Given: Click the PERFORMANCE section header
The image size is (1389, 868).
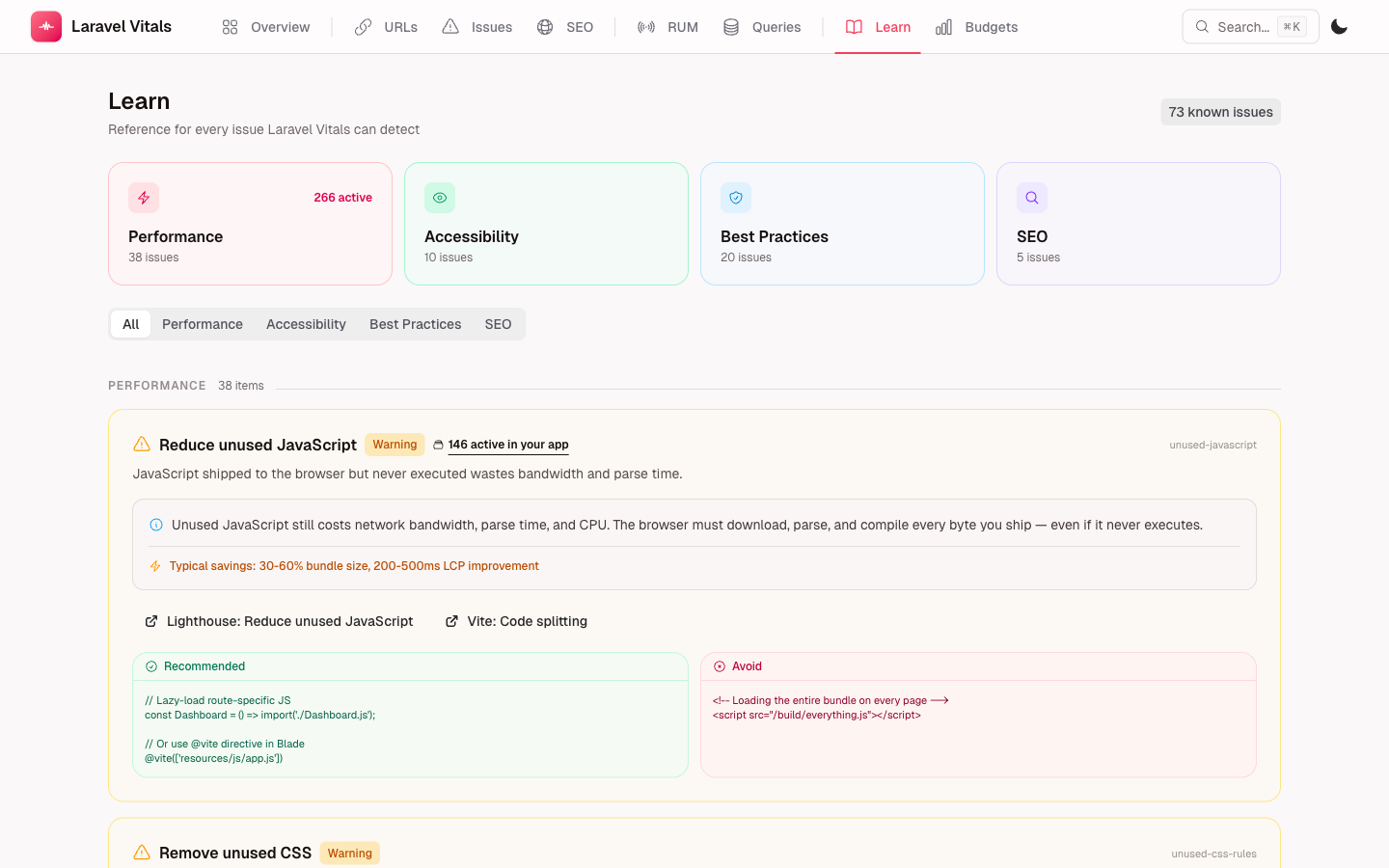Looking at the screenshot, I should (x=157, y=386).
